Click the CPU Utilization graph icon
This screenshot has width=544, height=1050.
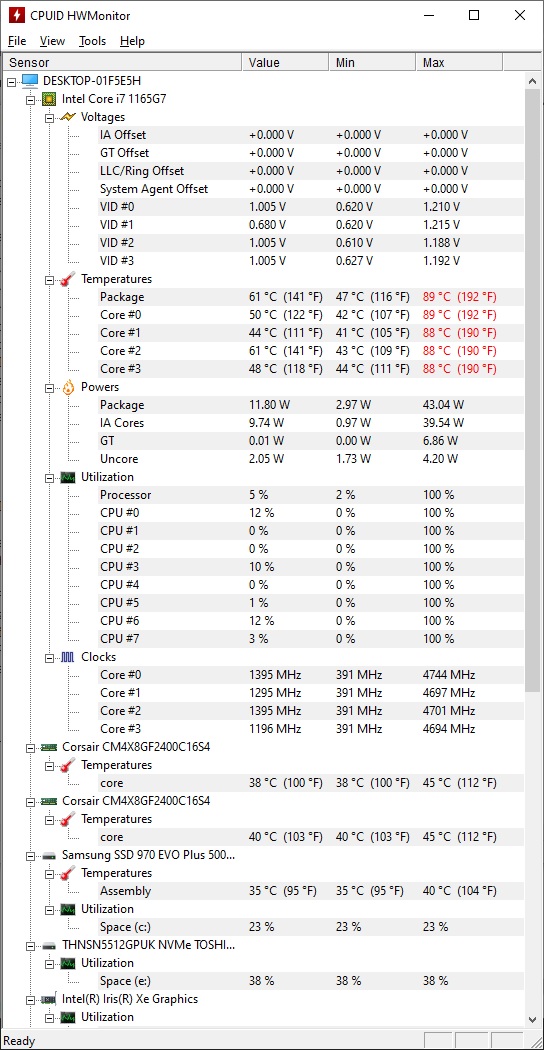(68, 477)
